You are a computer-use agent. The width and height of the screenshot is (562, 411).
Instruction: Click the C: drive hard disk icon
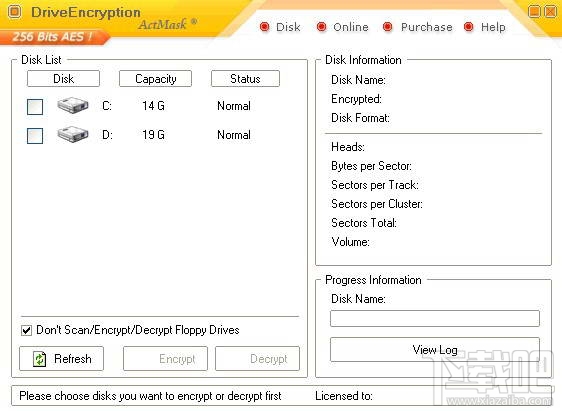point(73,105)
